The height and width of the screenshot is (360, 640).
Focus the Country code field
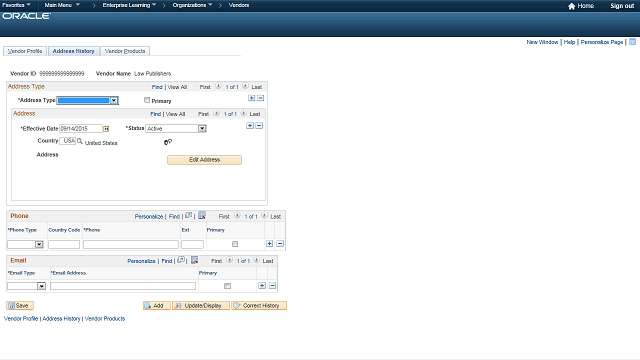[68, 141]
